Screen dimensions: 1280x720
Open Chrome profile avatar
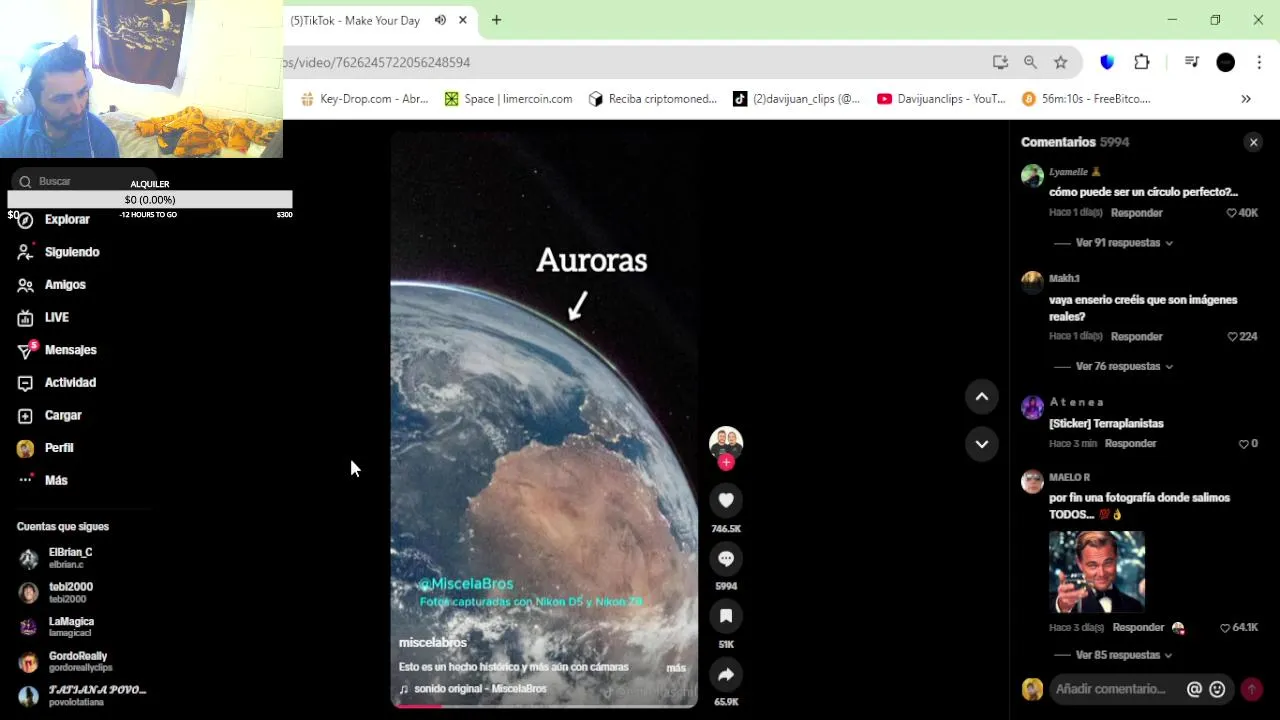(1225, 62)
